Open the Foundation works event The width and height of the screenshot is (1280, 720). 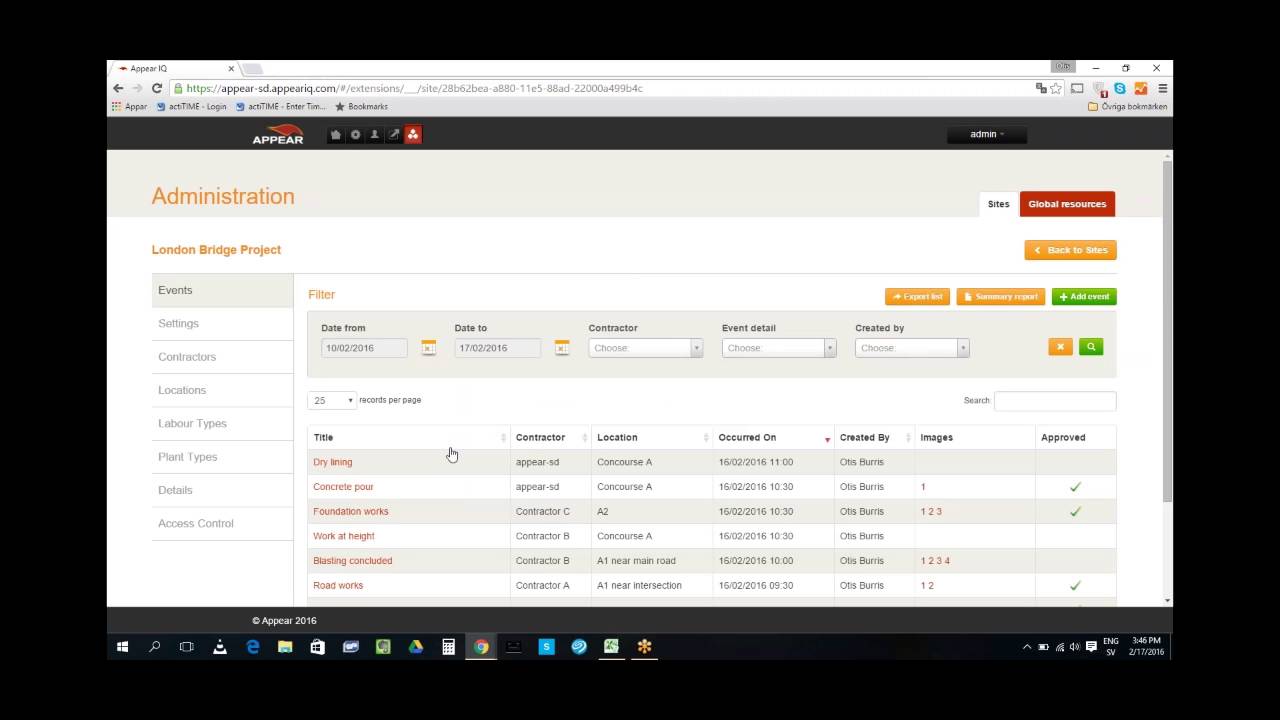coord(351,511)
